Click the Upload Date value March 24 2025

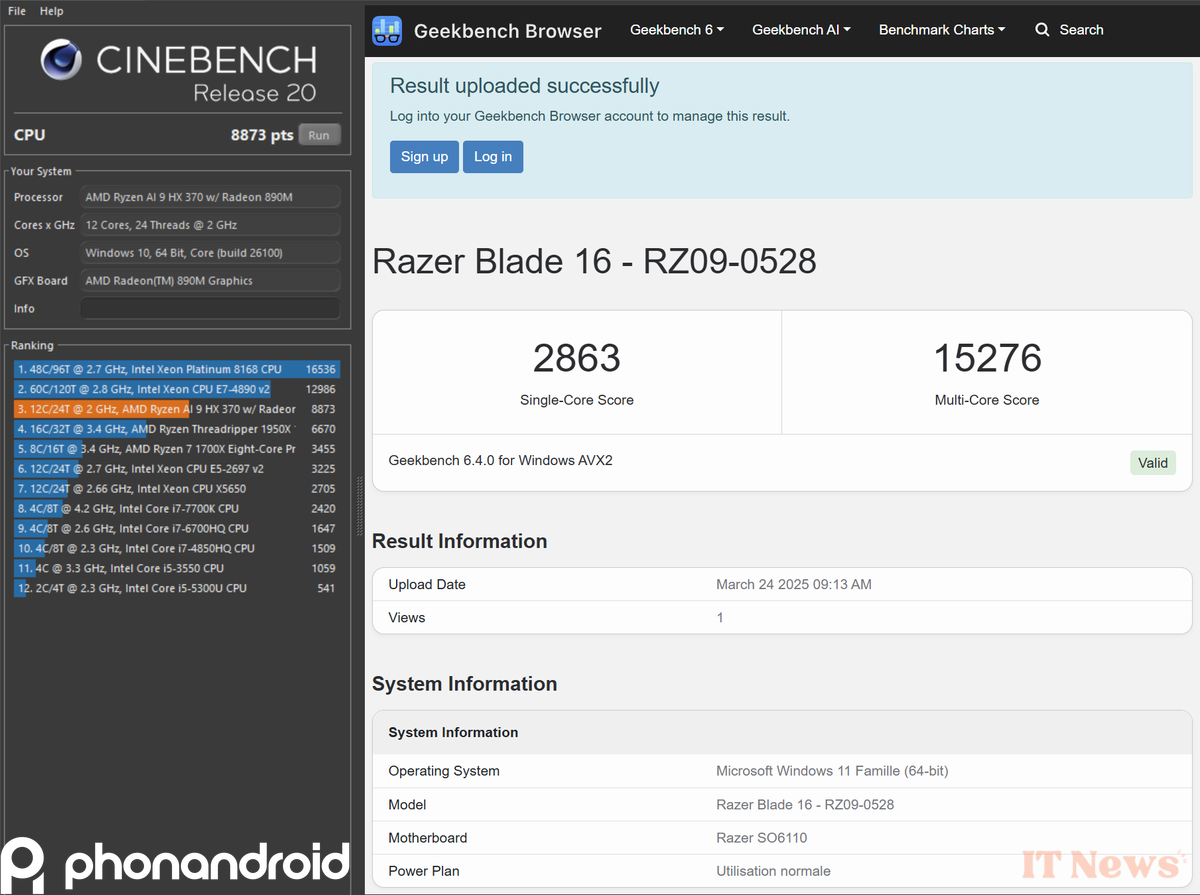(794, 584)
